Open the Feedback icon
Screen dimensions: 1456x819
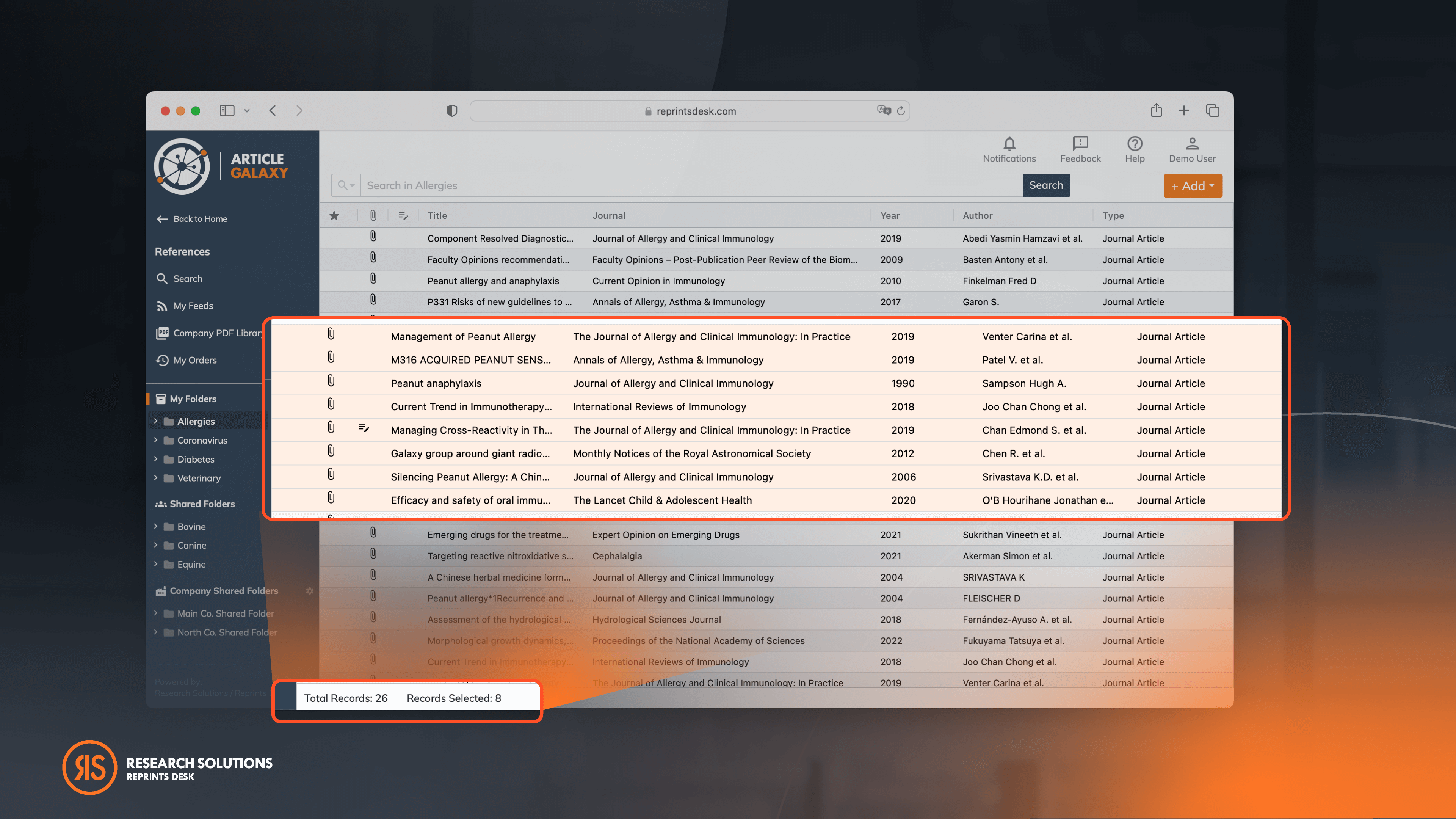tap(1080, 144)
